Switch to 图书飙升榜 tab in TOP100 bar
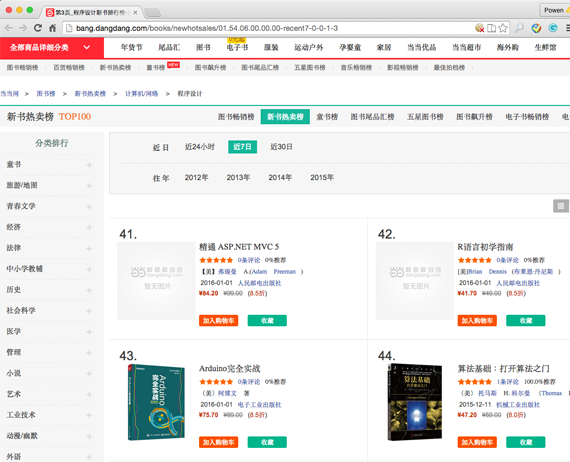The width and height of the screenshot is (570, 462). 474,117
